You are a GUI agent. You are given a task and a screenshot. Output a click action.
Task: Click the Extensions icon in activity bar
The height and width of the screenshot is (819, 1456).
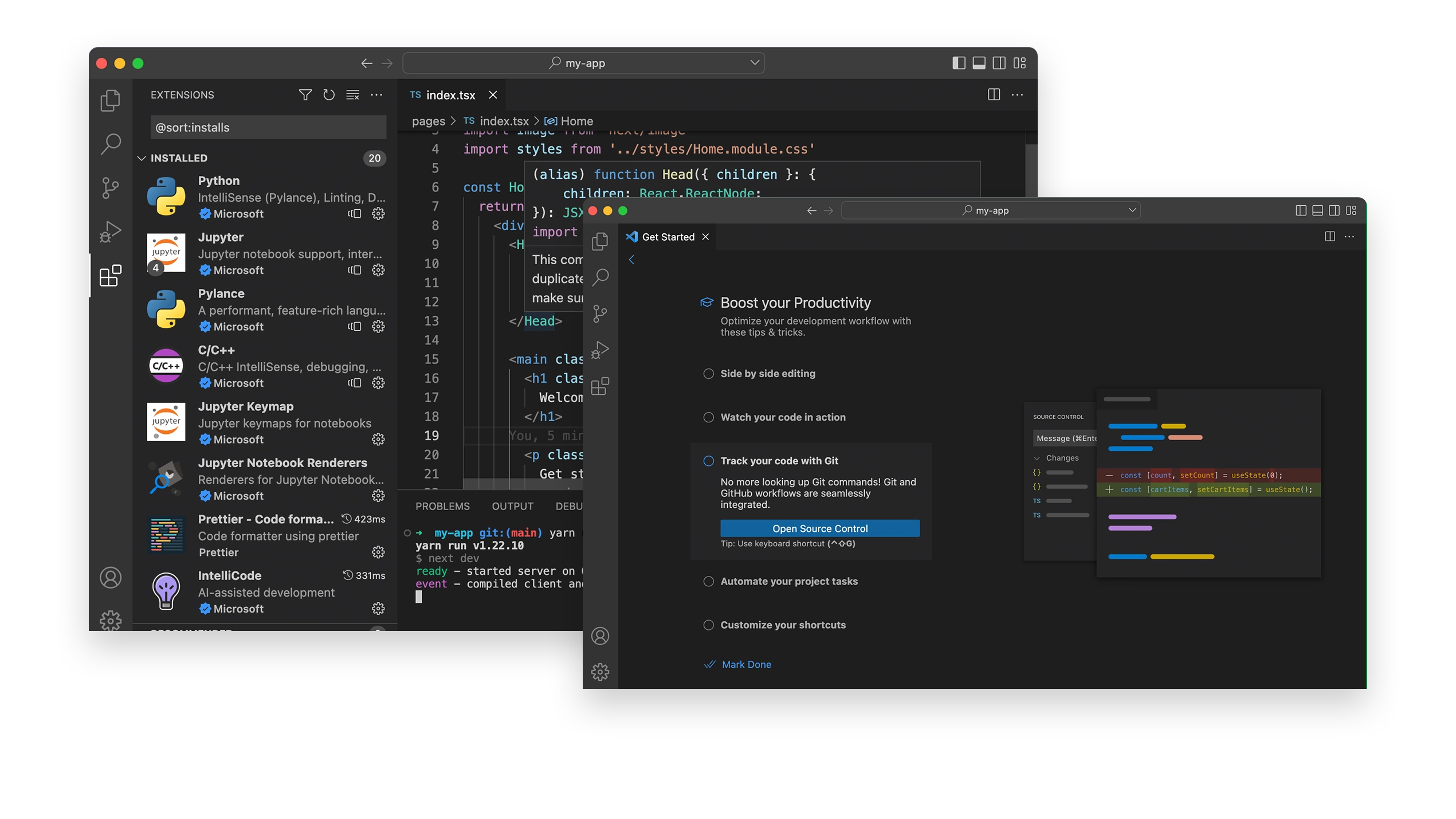[110, 276]
